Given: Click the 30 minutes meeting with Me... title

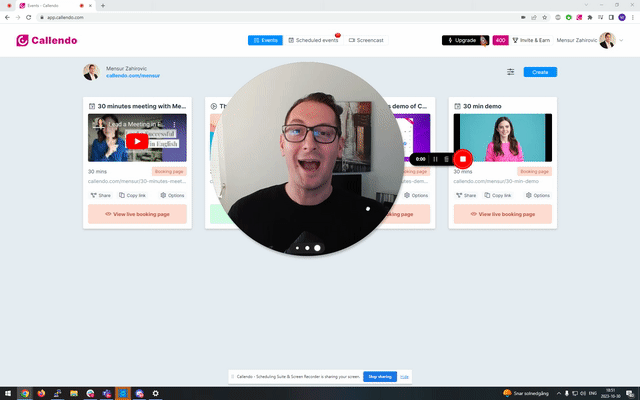Looking at the screenshot, I should click(x=142, y=106).
